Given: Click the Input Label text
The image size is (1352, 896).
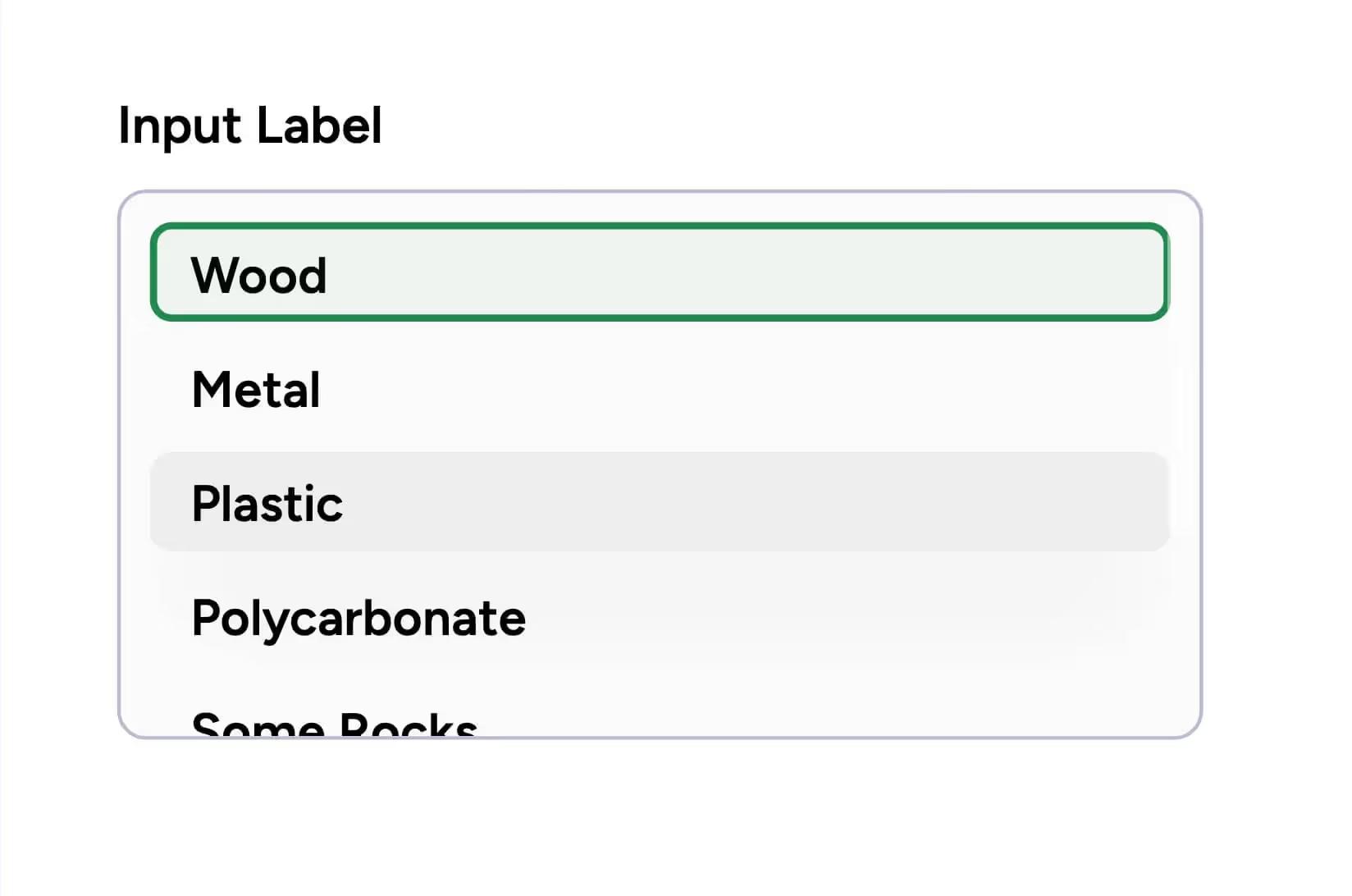Looking at the screenshot, I should pyautogui.click(x=250, y=126).
